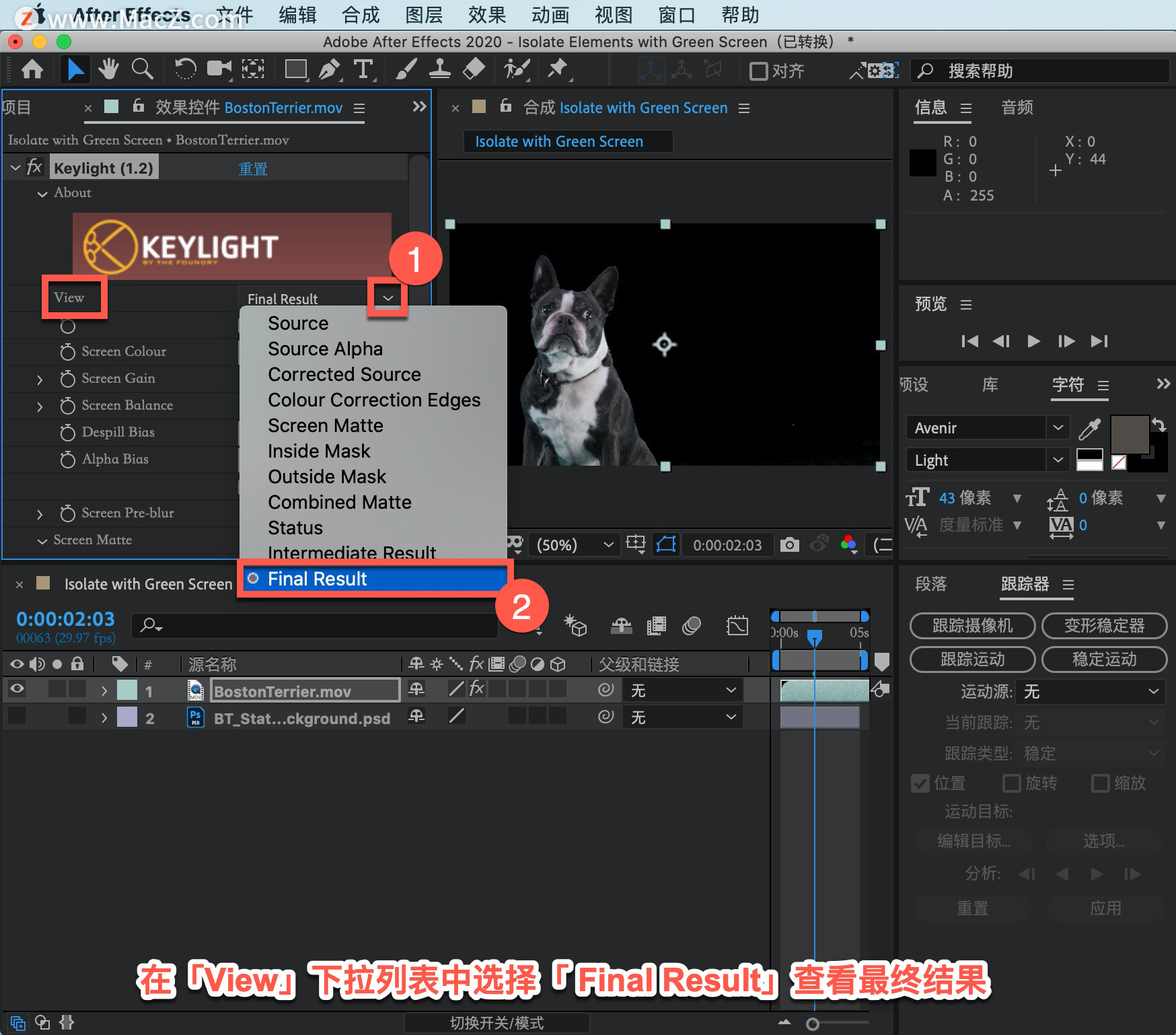Toggle Screen Colour stopwatch

pos(67,352)
